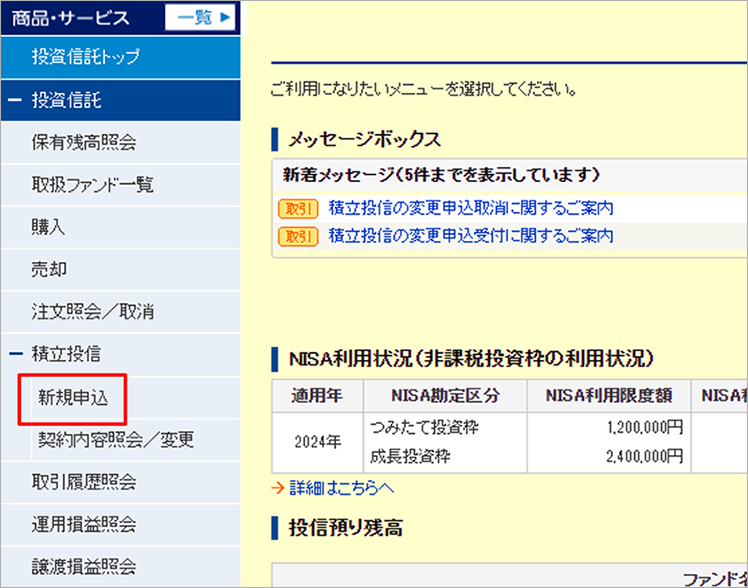The image size is (748, 588).
Task: Open message about 変更申込取消
Action: (x=470, y=208)
